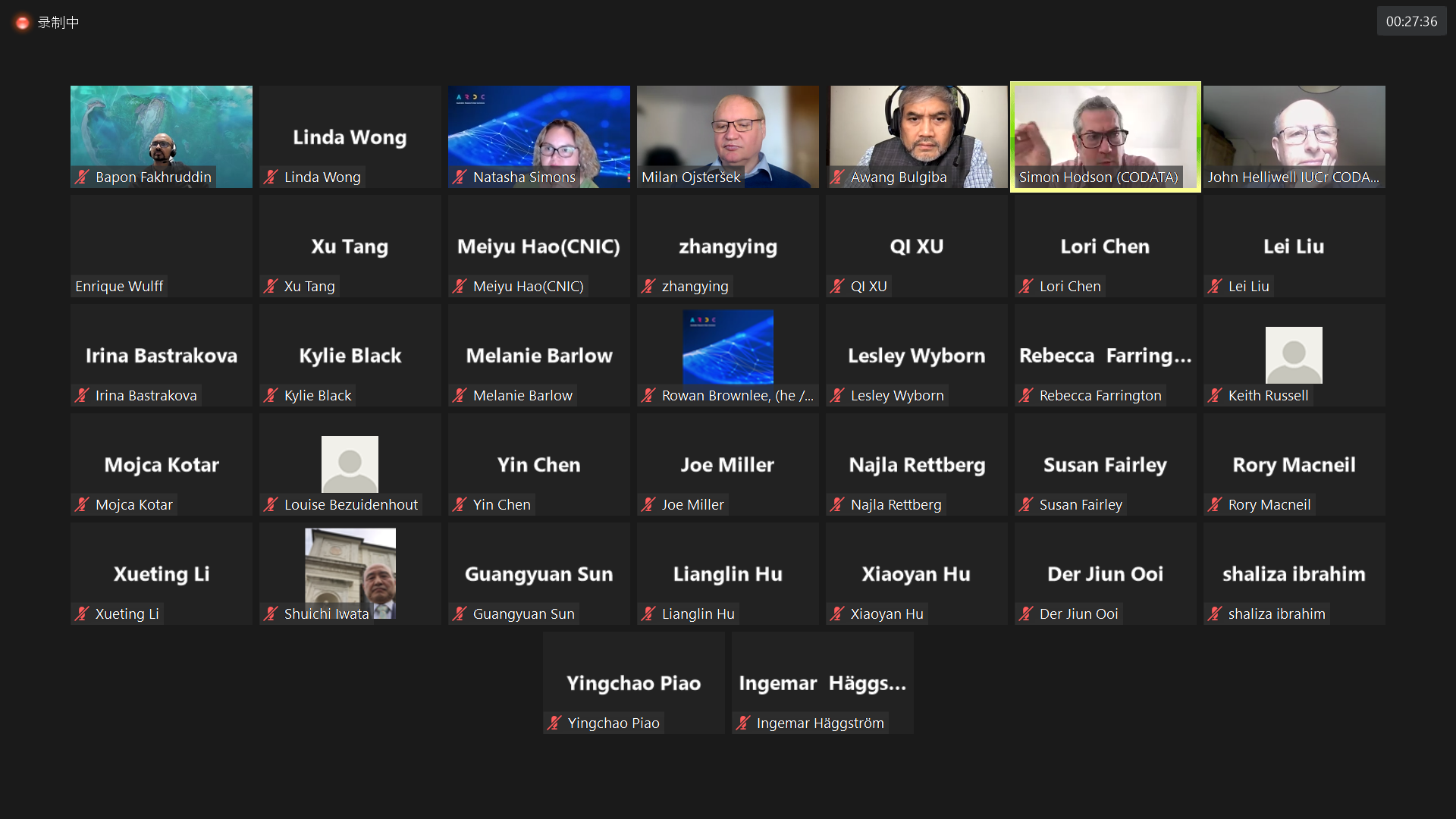Click Najla Rettberg's muted mic icon

tap(837, 504)
